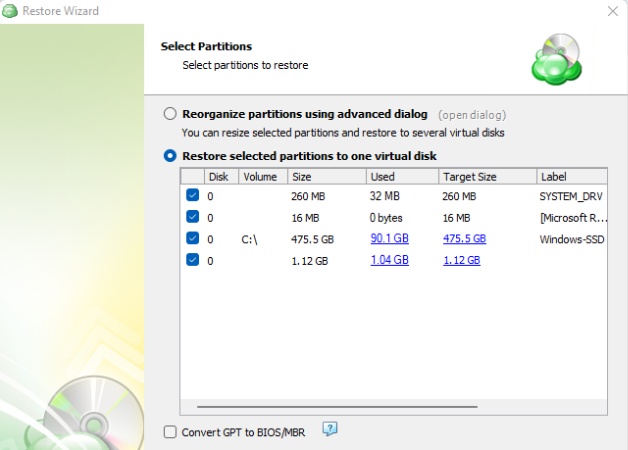Close the Restore Wizard window
628x450 pixels.
pos(612,12)
